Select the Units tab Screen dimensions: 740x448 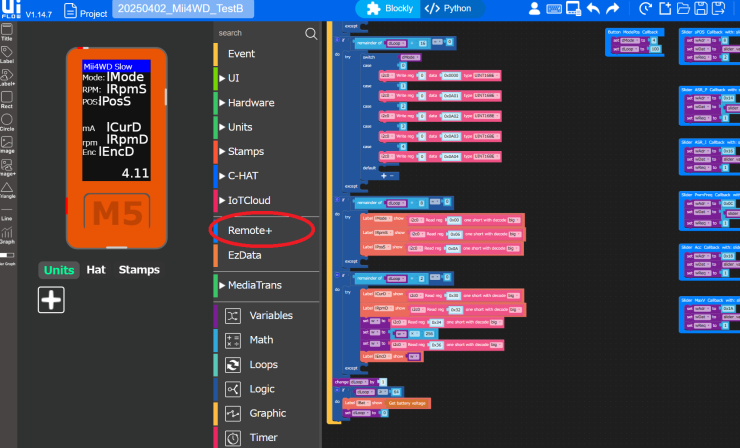pos(59,270)
